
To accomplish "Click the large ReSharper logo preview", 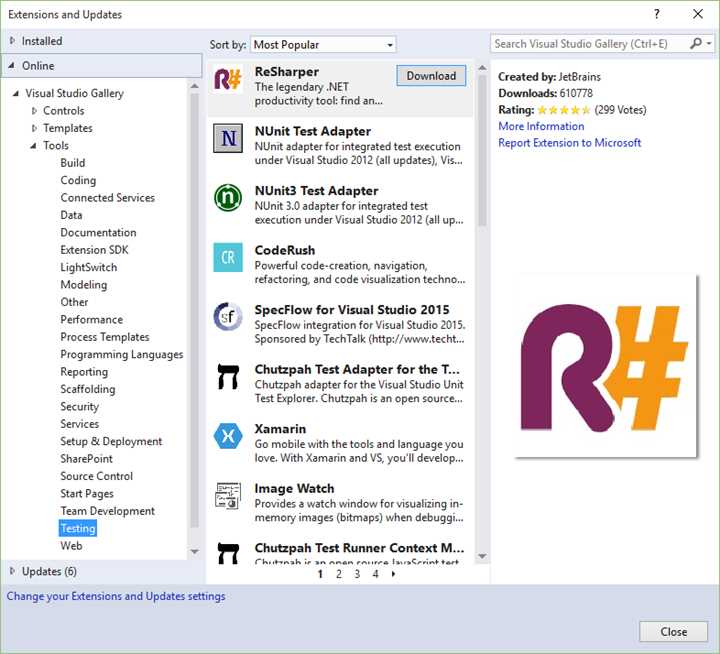I will (605, 366).
